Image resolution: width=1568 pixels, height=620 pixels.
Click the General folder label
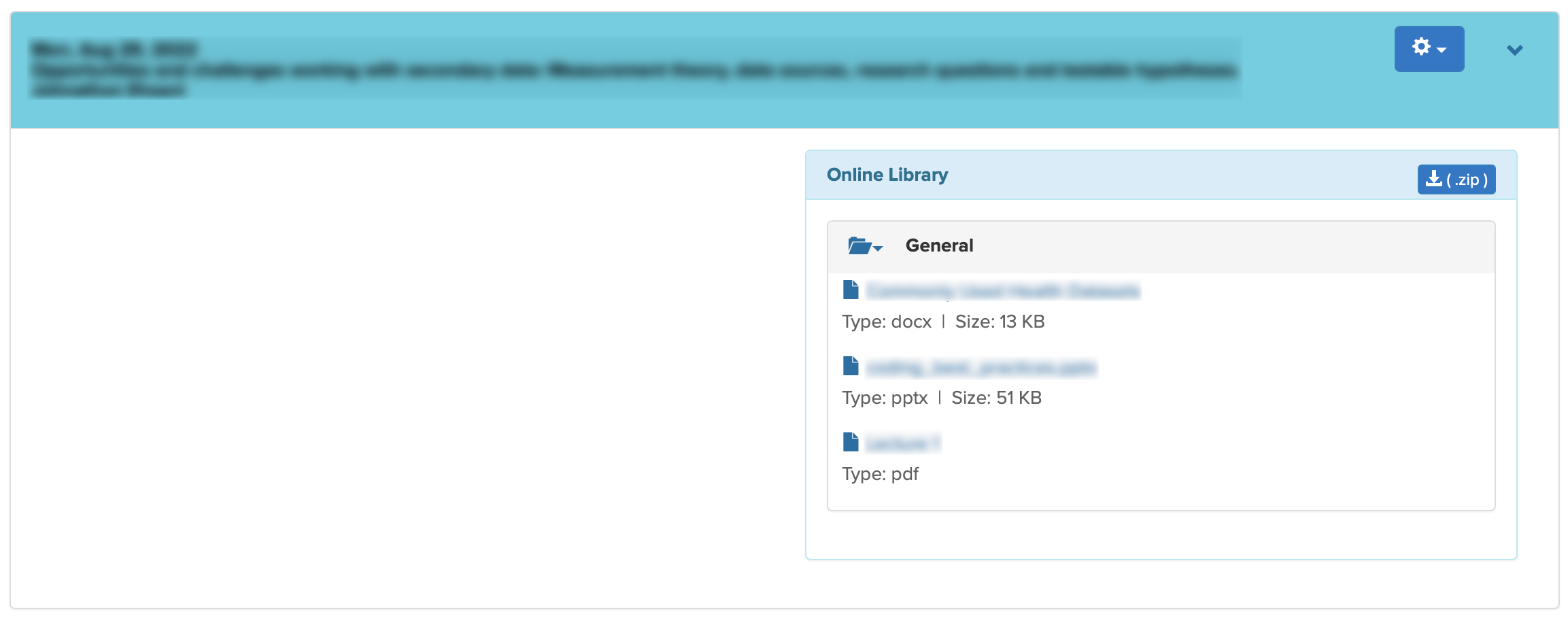coord(940,245)
